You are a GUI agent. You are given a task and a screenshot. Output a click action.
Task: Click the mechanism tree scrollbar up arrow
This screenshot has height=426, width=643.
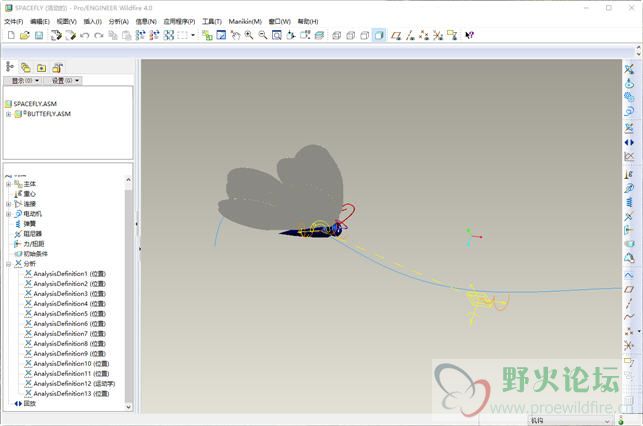click(128, 180)
